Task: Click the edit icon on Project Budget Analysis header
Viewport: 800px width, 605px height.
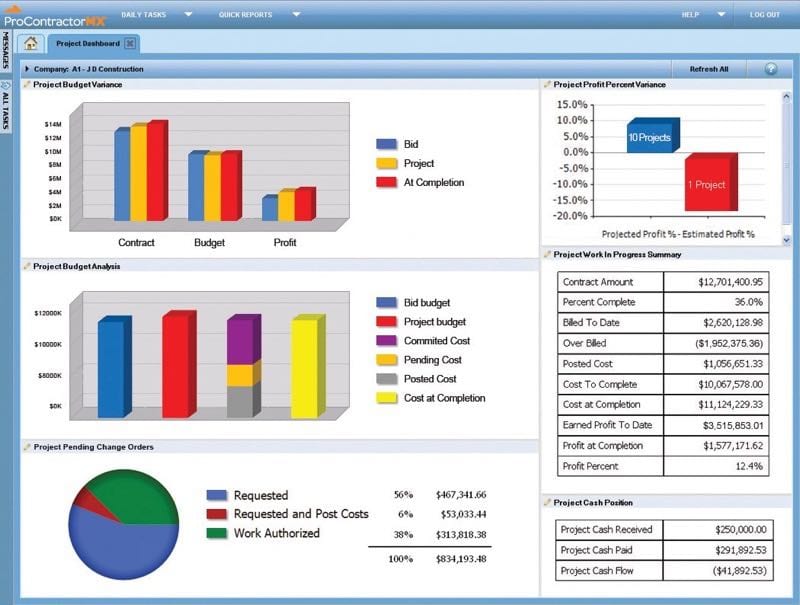Action: [25, 267]
